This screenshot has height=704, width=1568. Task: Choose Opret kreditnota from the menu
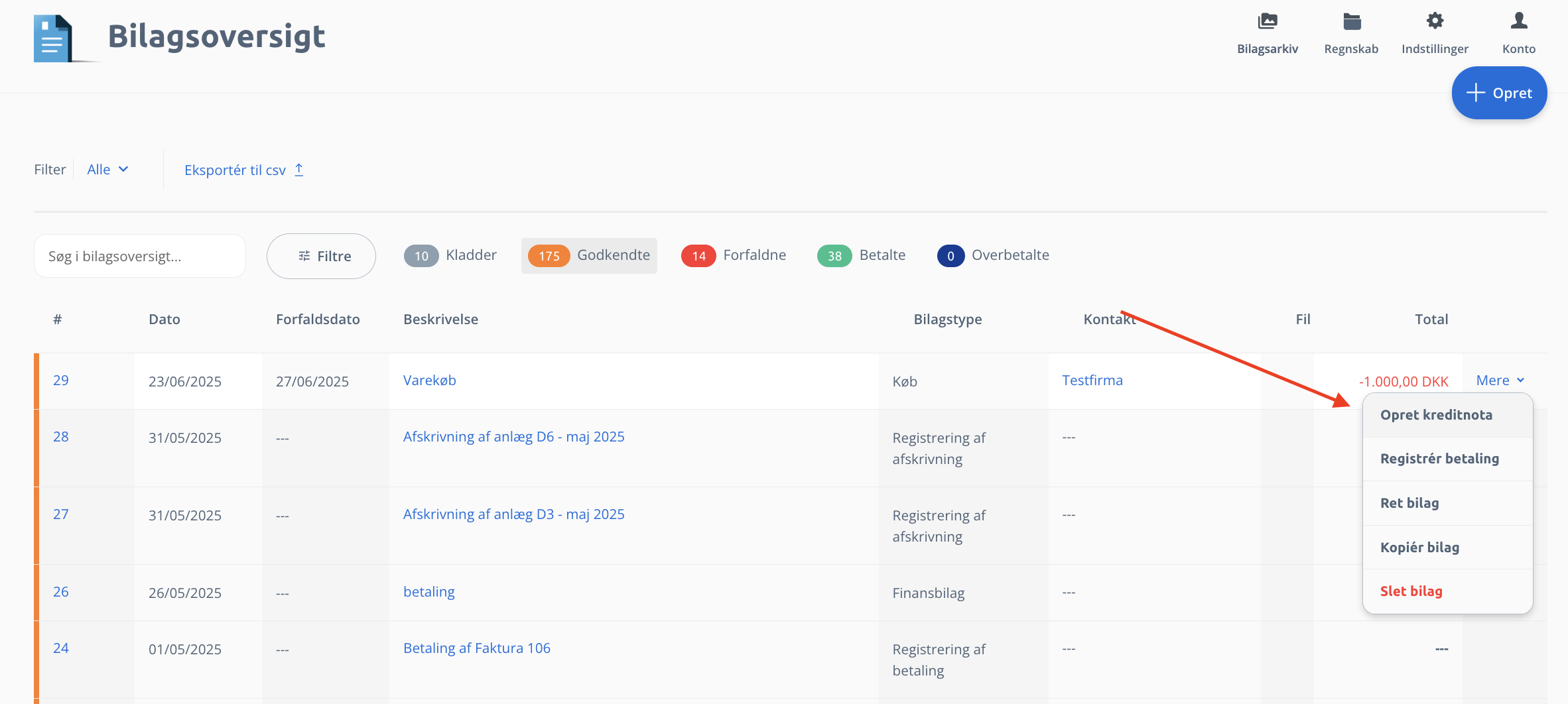tap(1447, 415)
